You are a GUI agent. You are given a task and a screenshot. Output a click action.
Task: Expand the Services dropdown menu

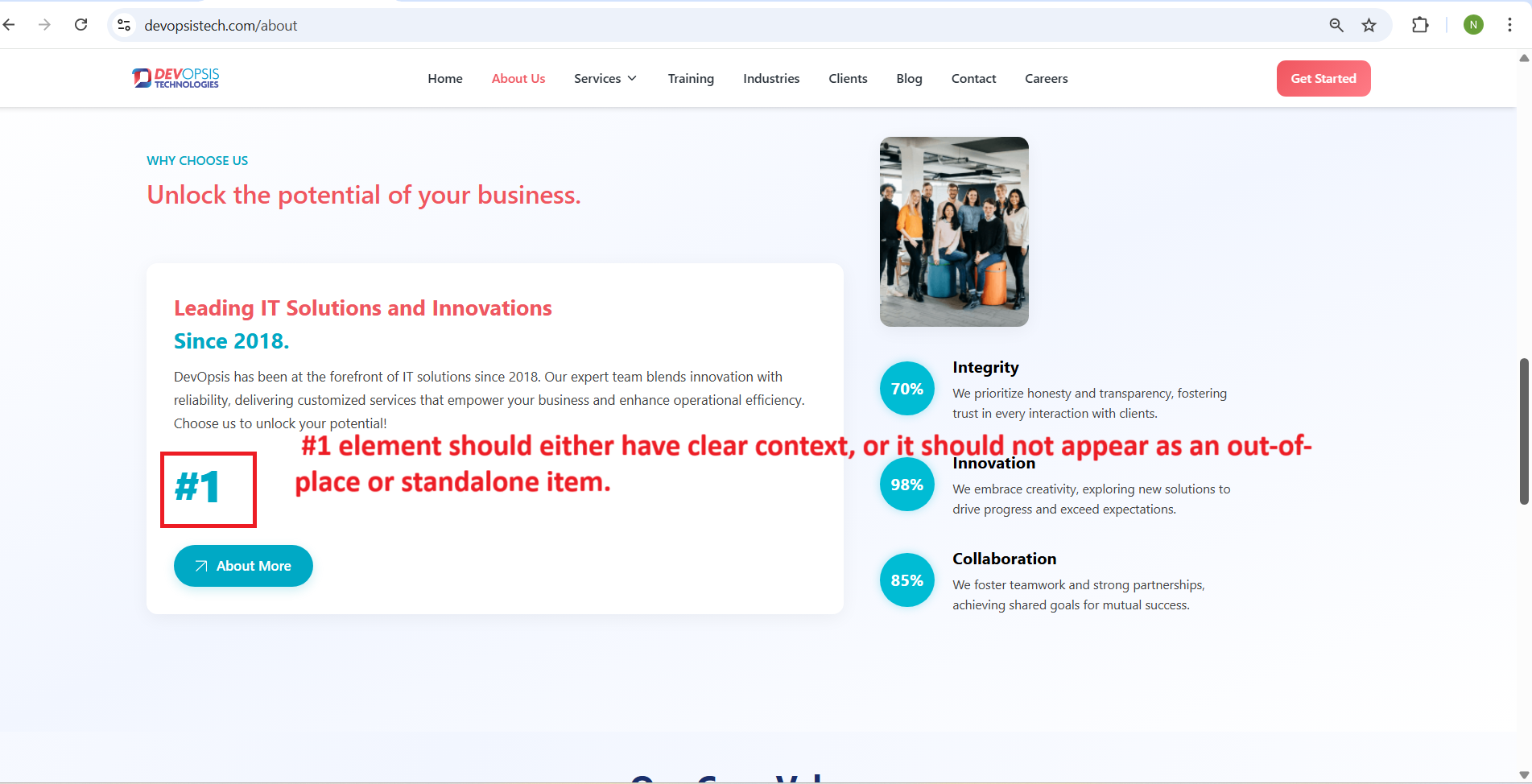605,78
